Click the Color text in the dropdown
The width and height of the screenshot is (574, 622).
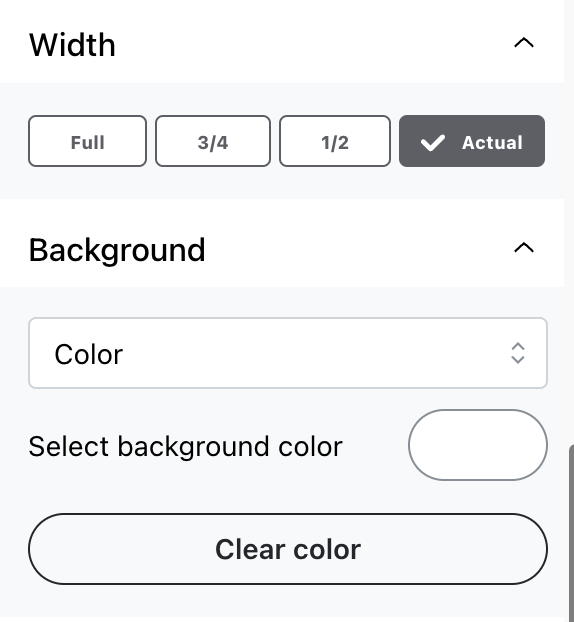(x=89, y=354)
